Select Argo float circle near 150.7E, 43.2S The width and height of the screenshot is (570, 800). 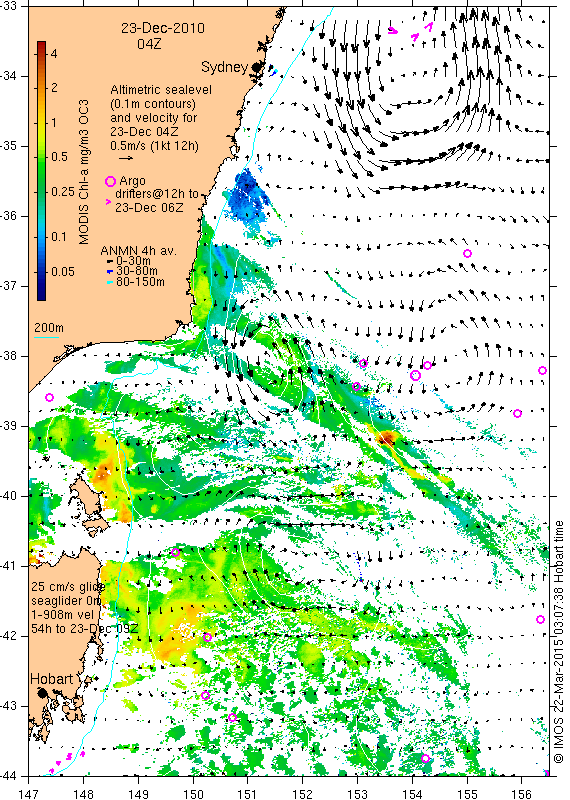(232, 717)
